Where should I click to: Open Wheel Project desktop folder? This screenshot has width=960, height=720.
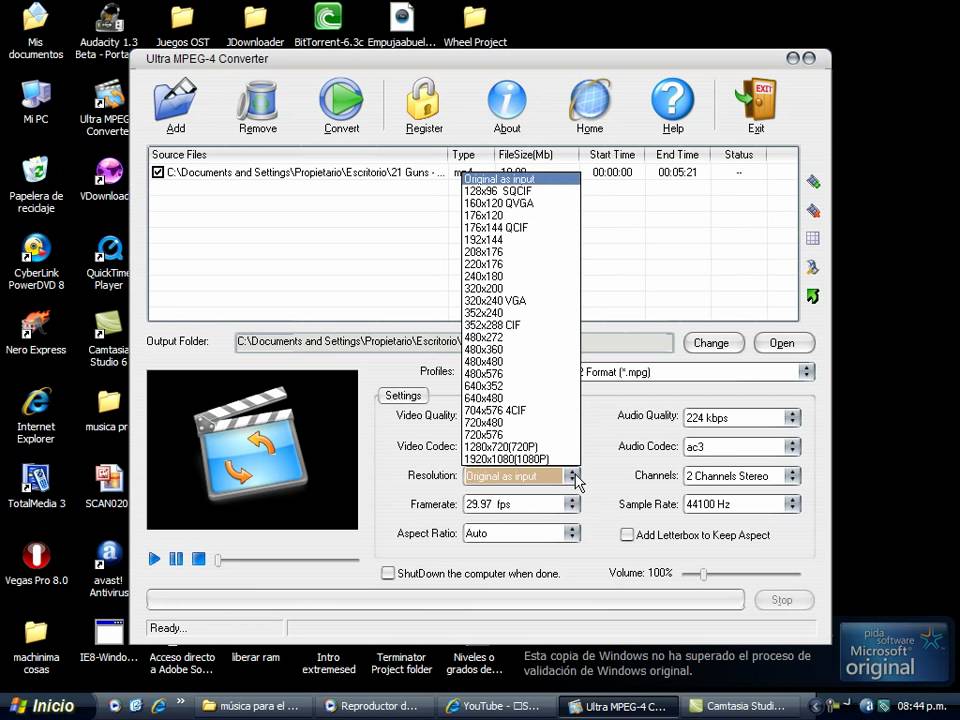click(474, 17)
